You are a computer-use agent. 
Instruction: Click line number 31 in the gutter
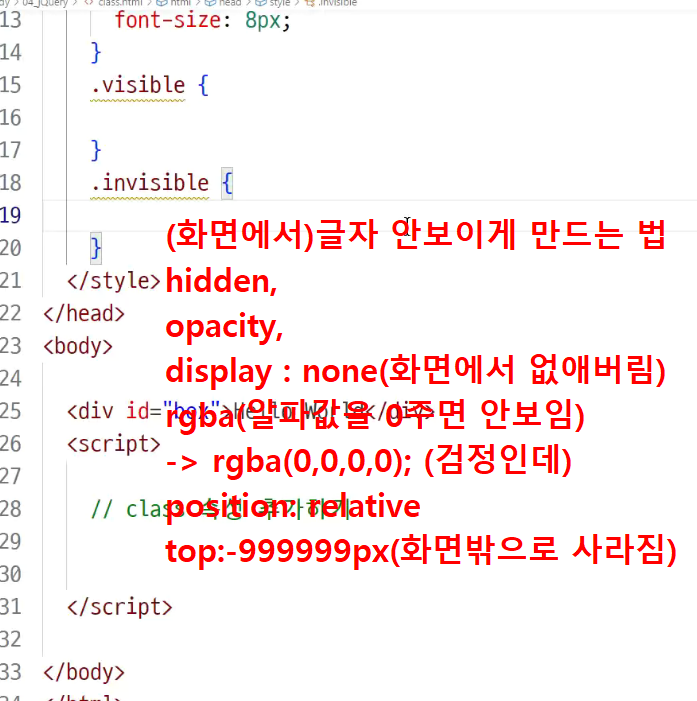pos(10,607)
